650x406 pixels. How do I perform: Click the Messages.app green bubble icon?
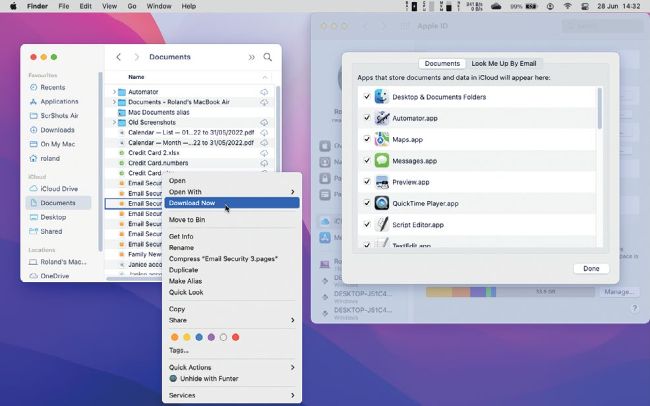coord(381,160)
